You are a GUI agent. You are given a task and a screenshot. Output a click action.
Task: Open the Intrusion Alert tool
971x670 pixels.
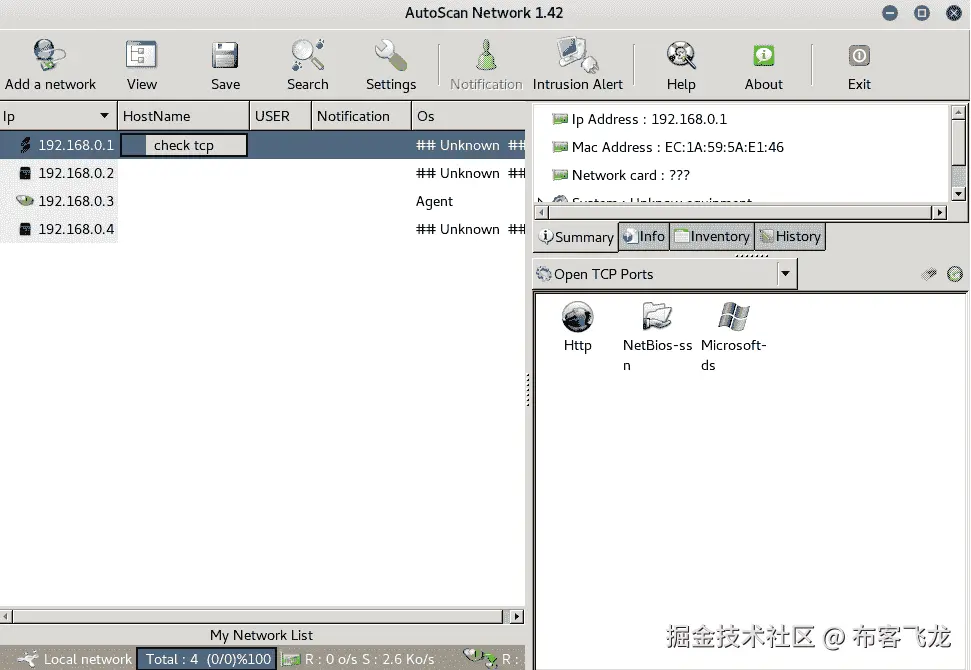point(577,64)
